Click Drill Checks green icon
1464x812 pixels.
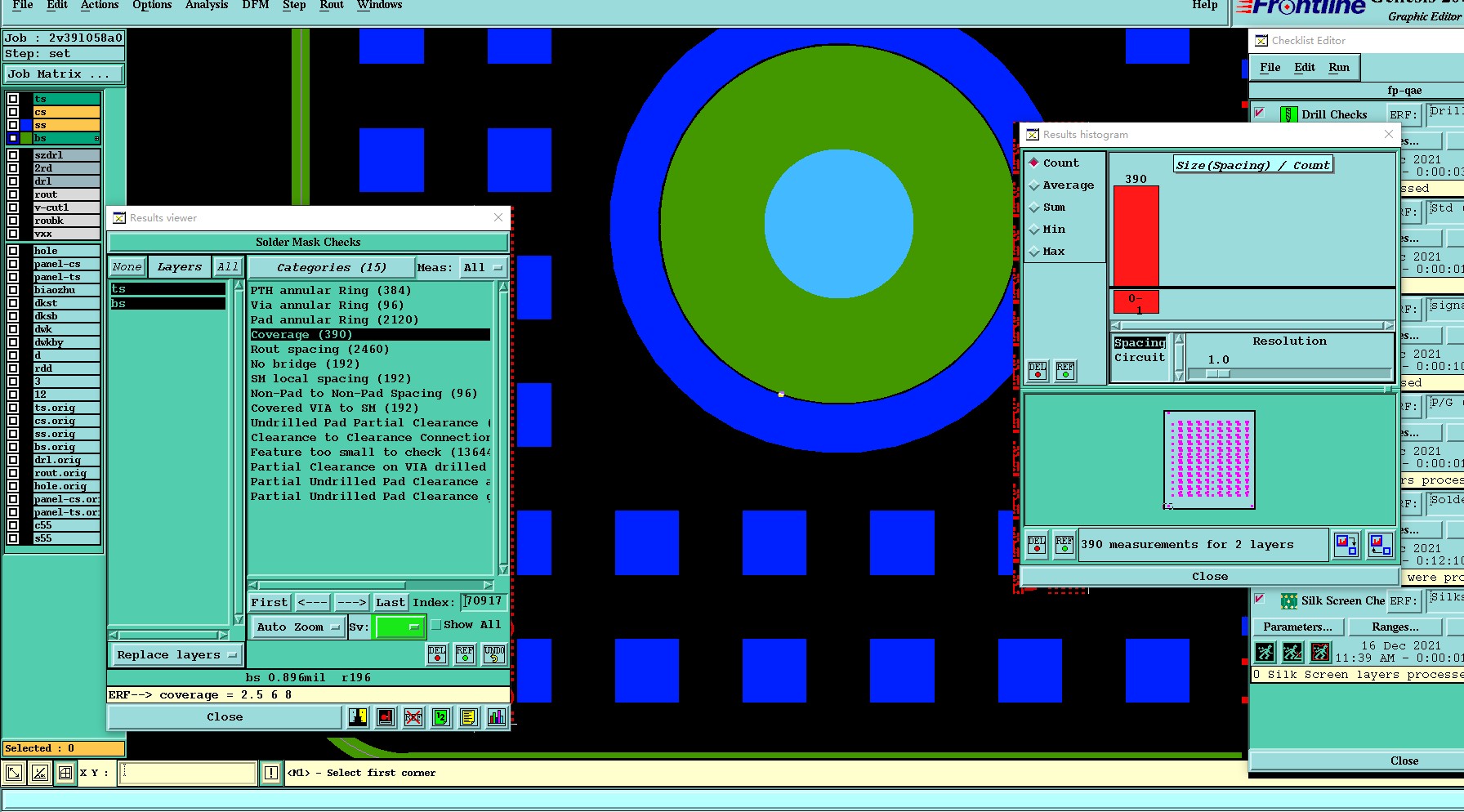[1289, 115]
